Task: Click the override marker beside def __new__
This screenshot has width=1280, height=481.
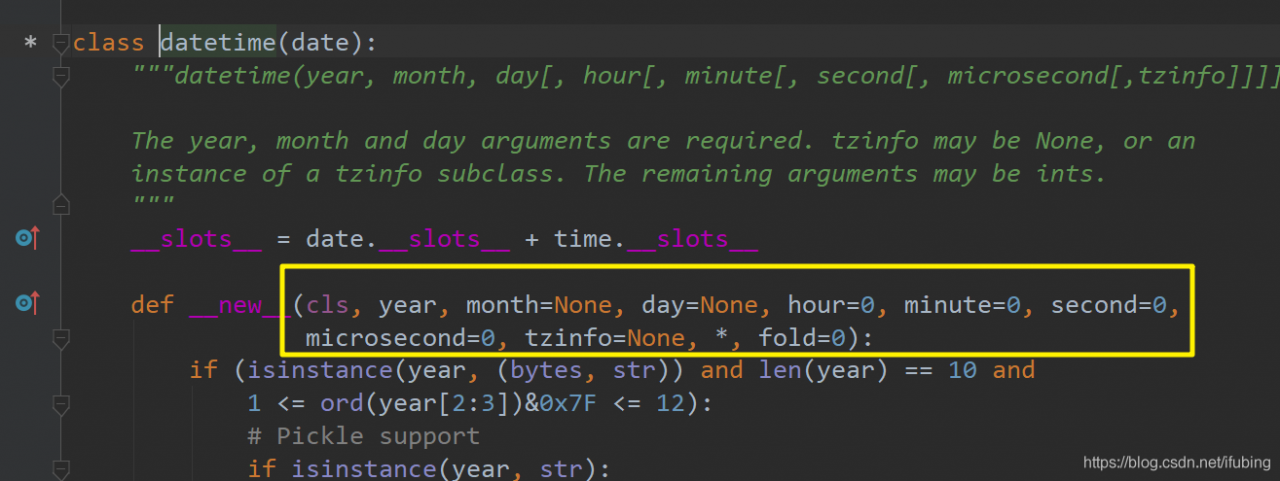Action: coord(27,301)
